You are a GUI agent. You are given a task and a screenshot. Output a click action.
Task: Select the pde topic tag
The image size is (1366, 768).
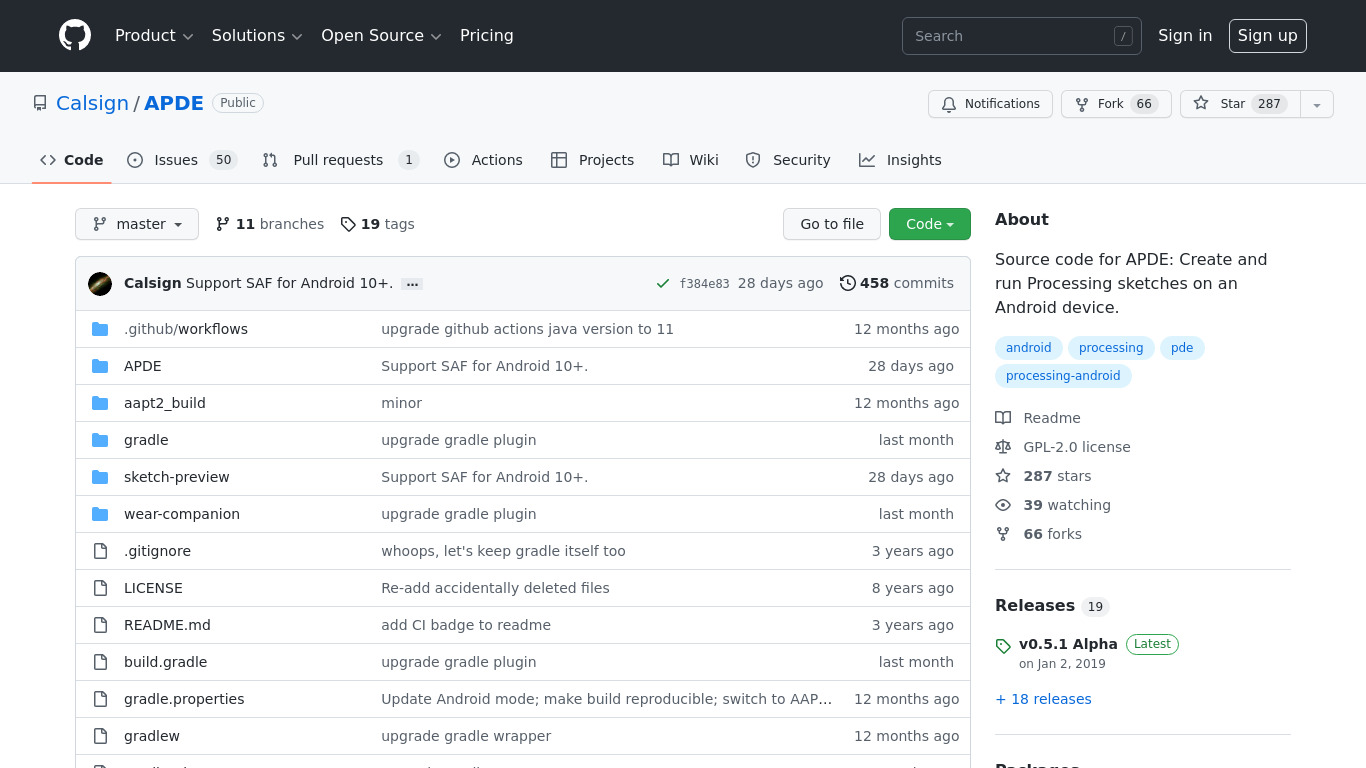point(1182,348)
